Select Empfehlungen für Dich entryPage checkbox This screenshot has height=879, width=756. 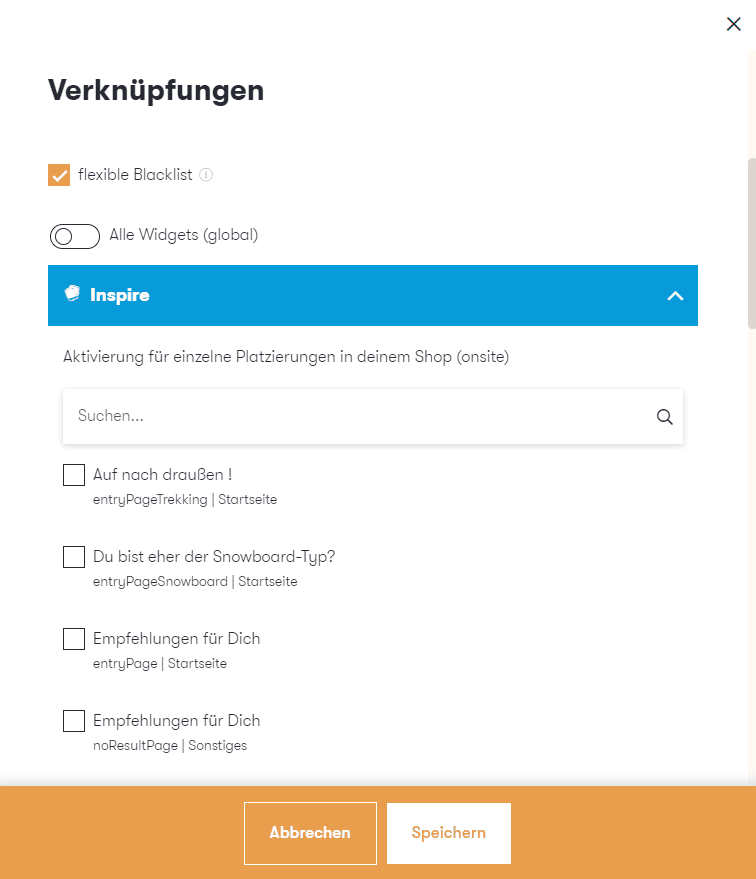pyautogui.click(x=74, y=639)
